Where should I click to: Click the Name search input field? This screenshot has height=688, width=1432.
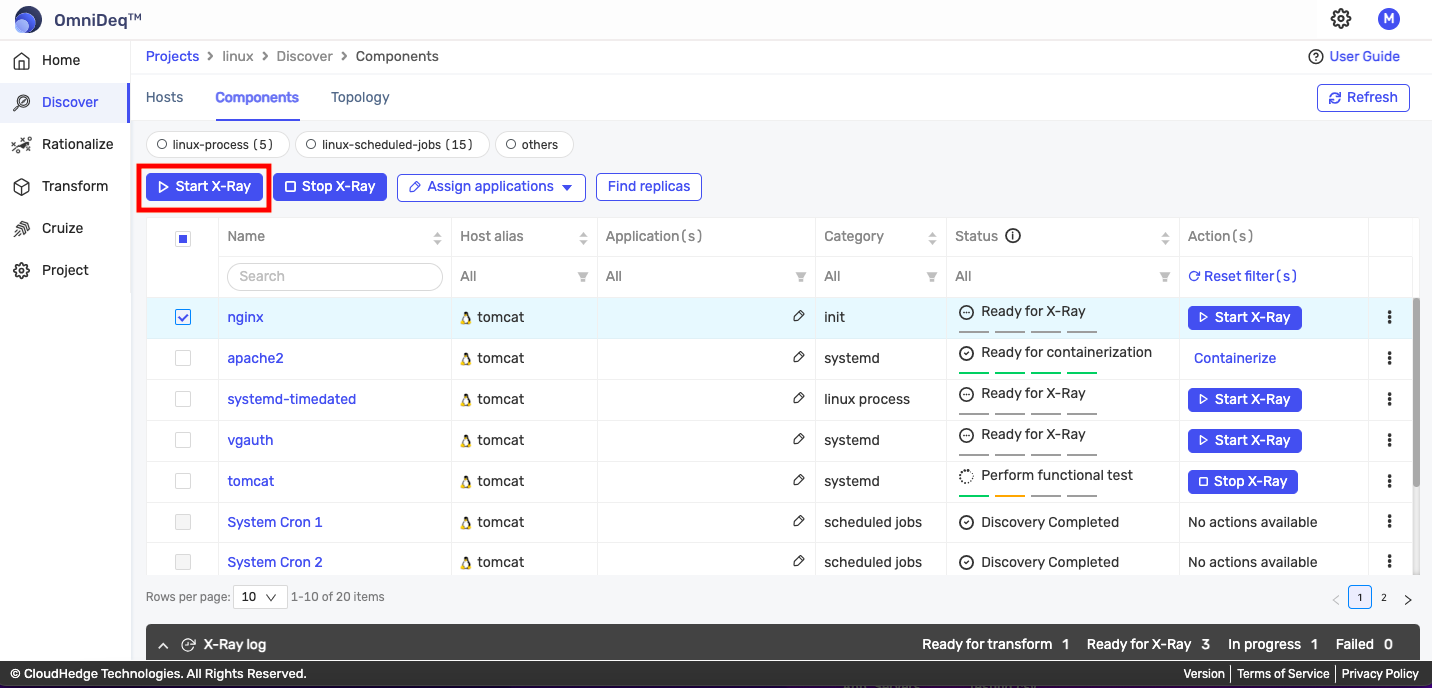pyautogui.click(x=335, y=277)
